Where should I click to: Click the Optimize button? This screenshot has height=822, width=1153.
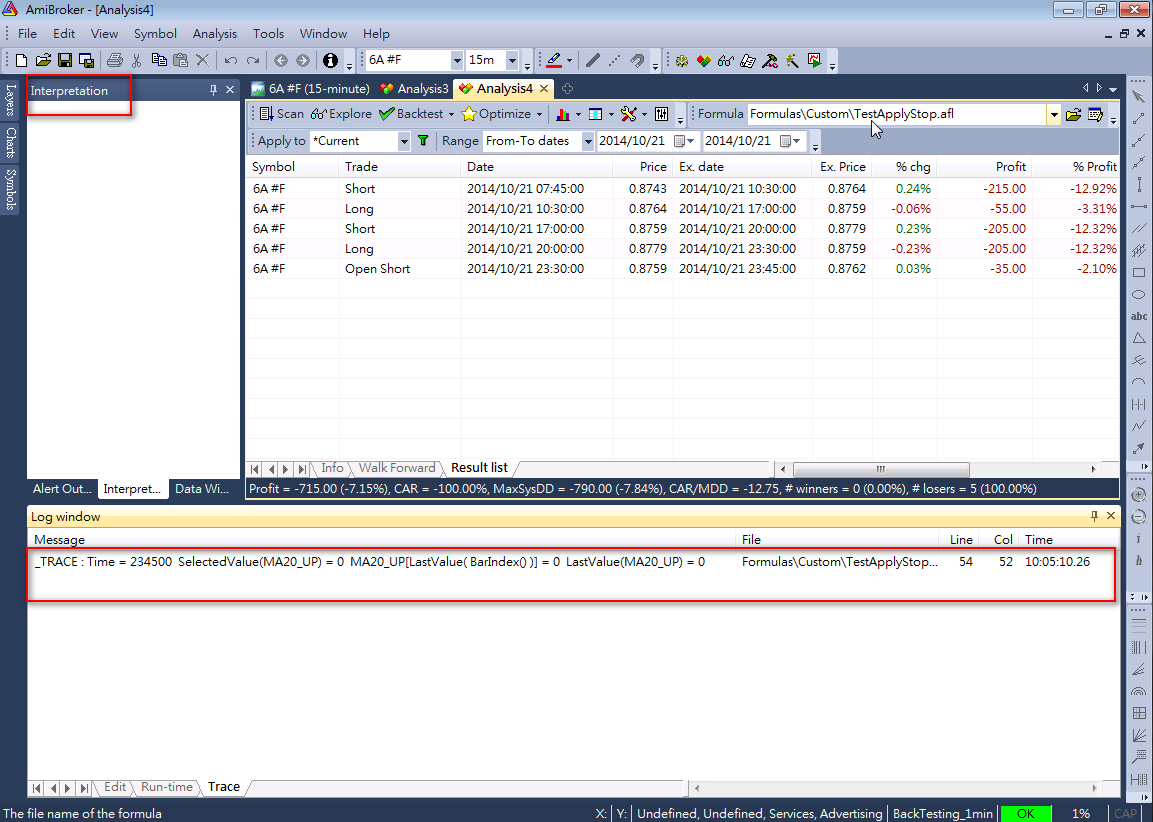tap(496, 114)
